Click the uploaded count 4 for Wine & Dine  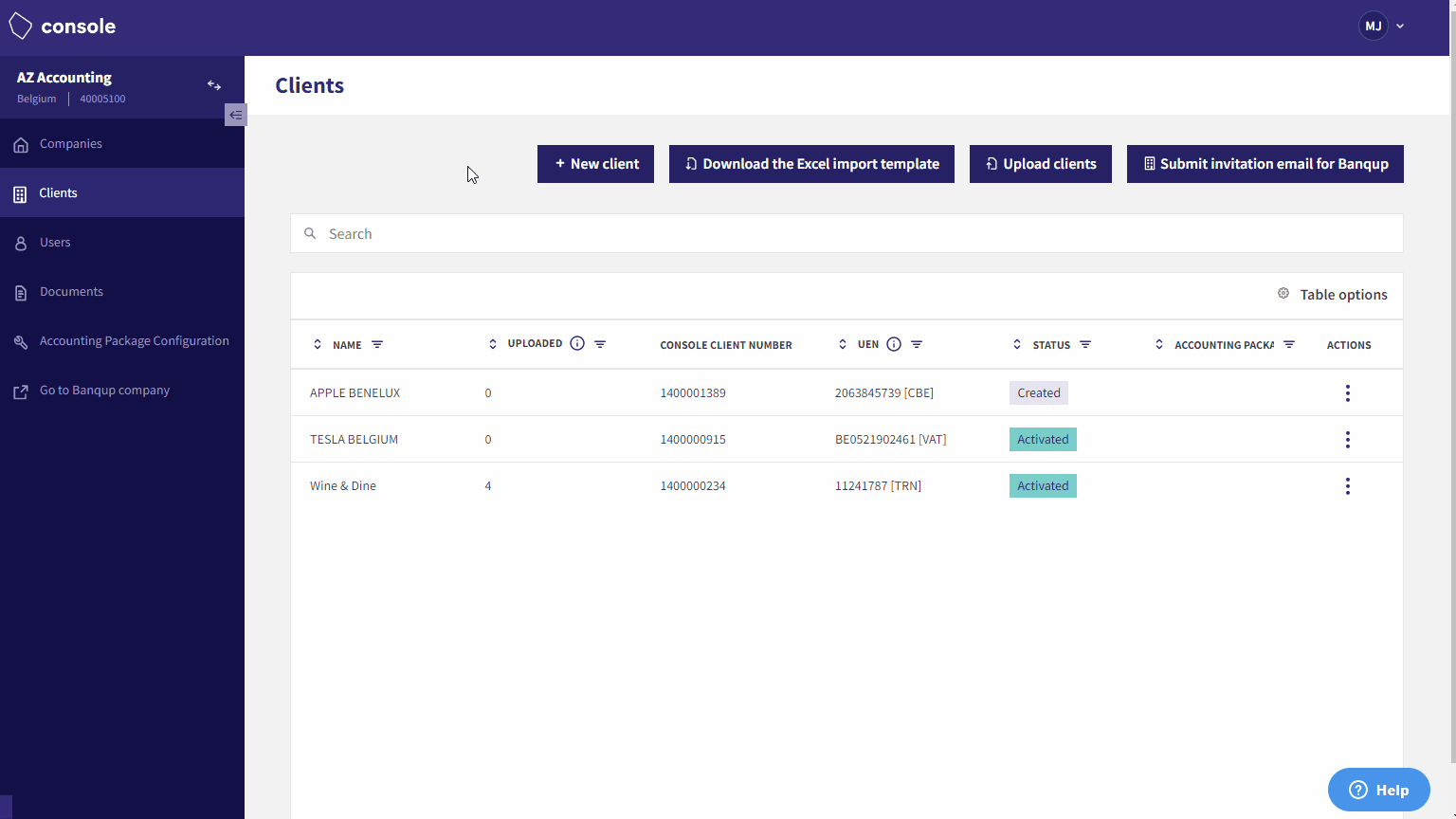click(488, 486)
